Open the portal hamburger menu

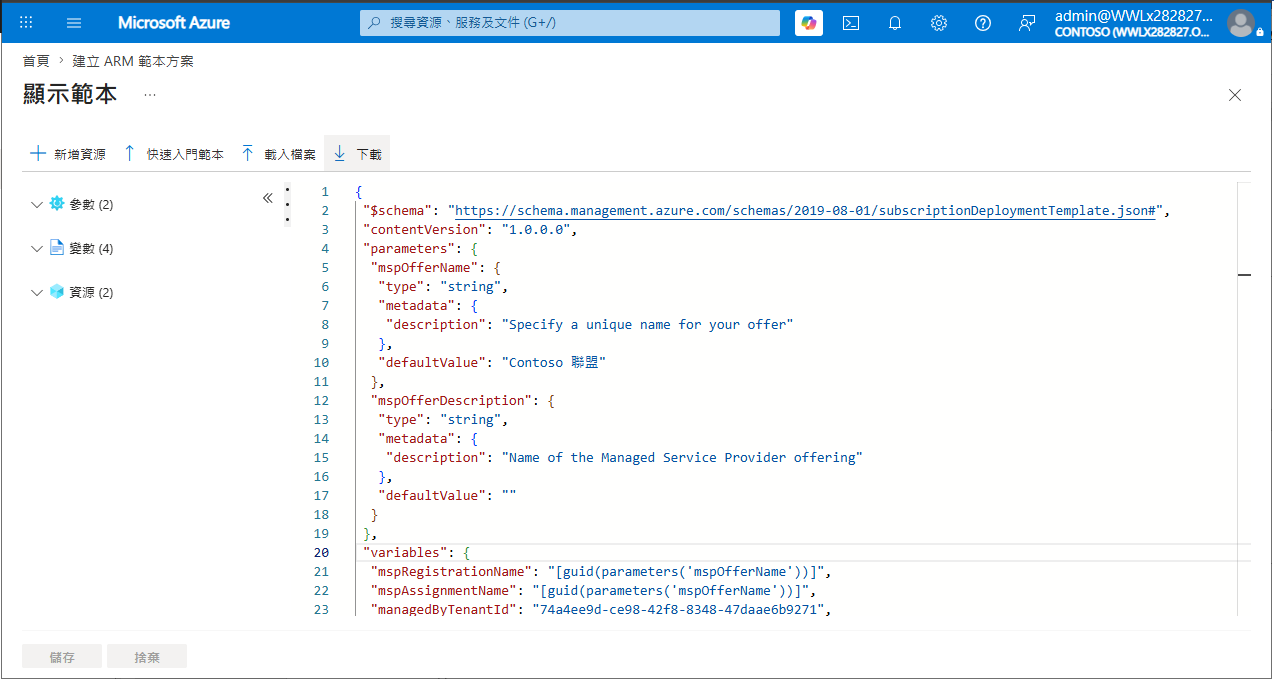point(74,22)
